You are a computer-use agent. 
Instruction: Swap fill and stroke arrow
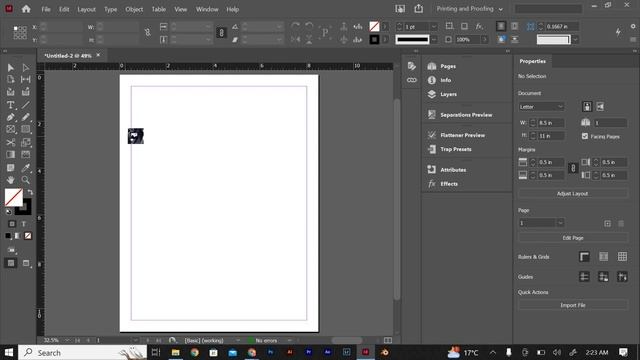coord(30,192)
